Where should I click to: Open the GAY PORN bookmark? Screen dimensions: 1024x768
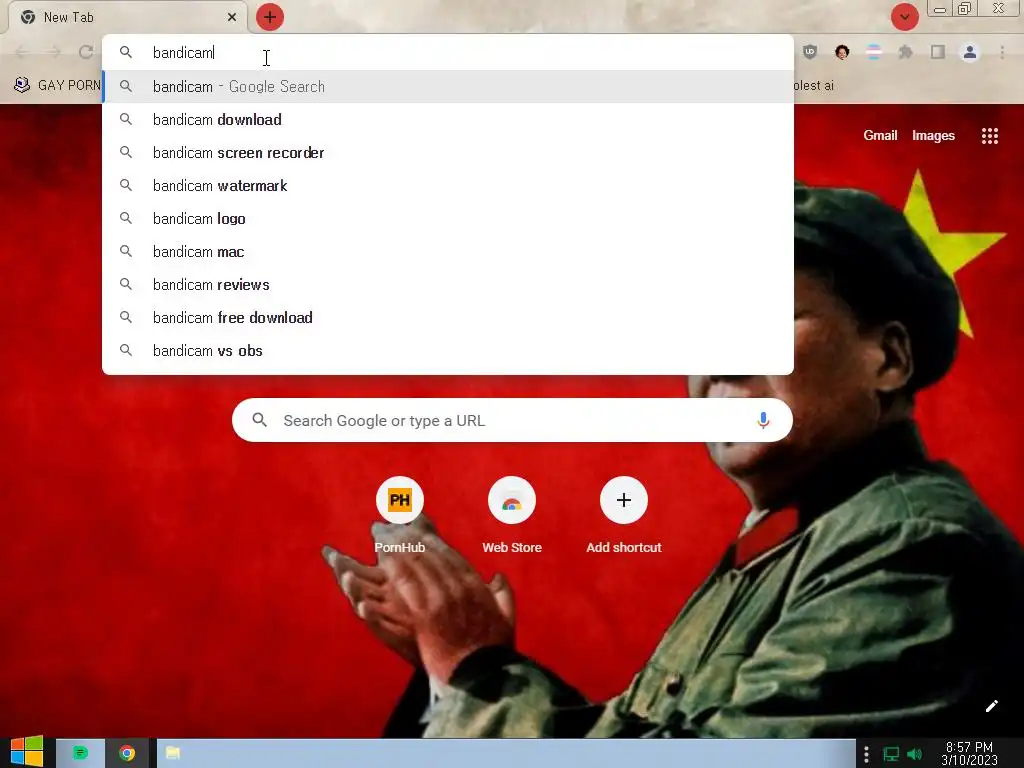pos(57,85)
